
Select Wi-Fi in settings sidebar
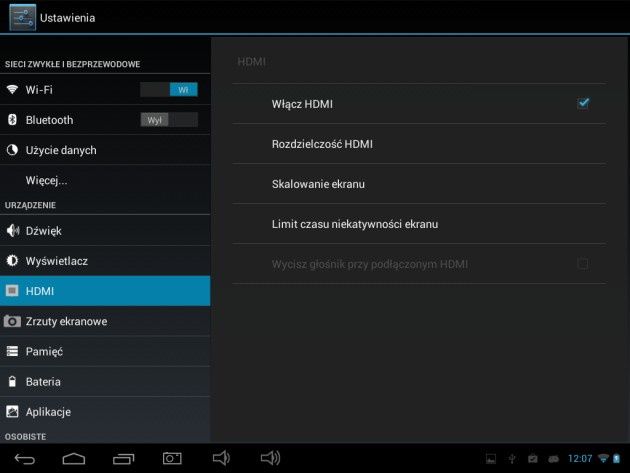105,89
